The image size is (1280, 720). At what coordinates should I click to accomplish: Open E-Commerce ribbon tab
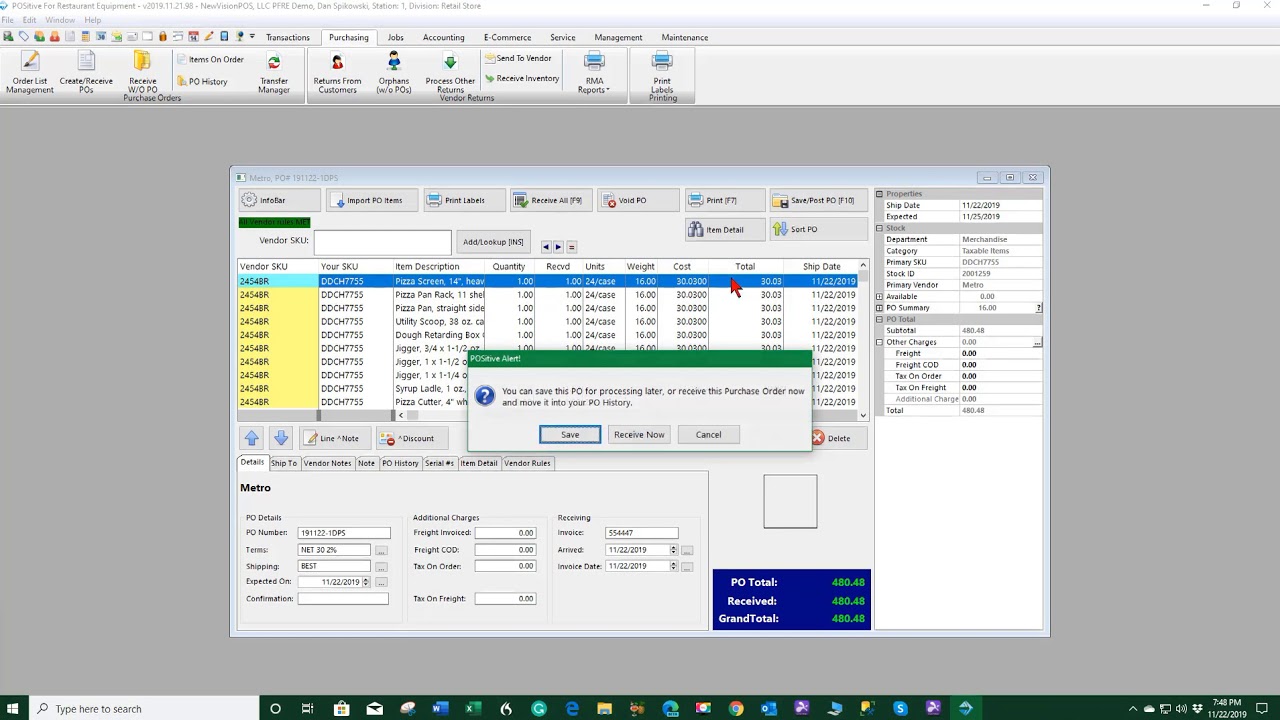coord(508,38)
